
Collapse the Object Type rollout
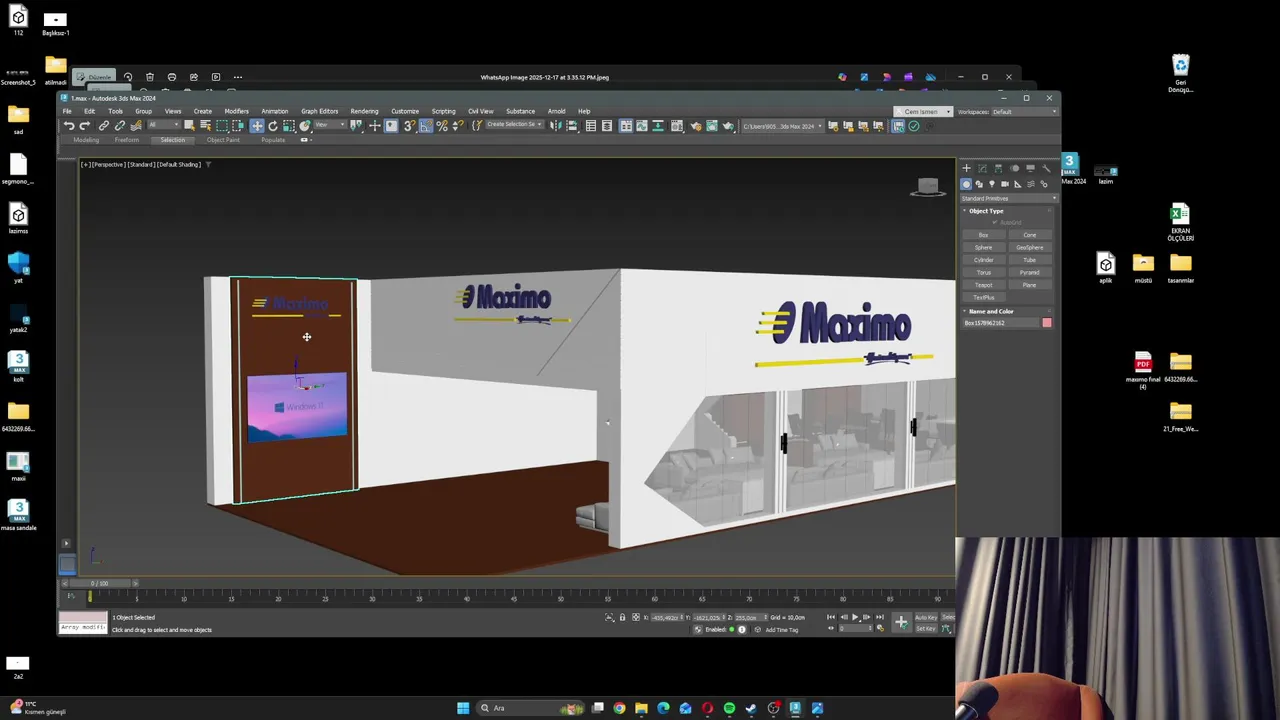coord(985,211)
